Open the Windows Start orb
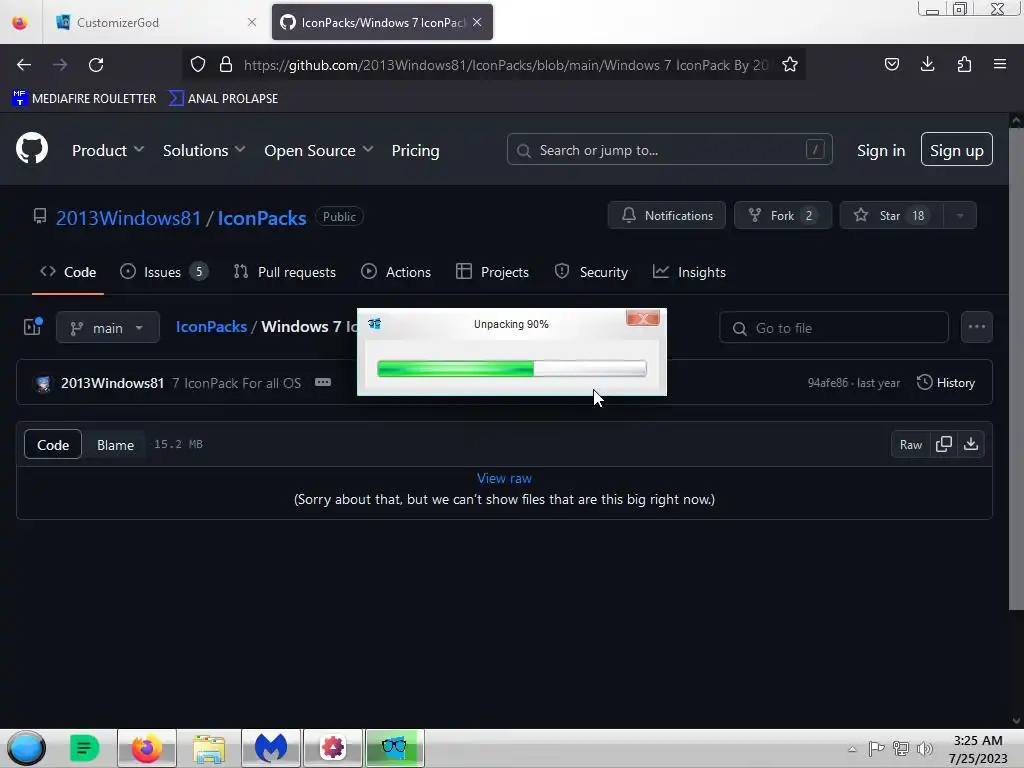This screenshot has width=1024, height=768. (x=26, y=748)
